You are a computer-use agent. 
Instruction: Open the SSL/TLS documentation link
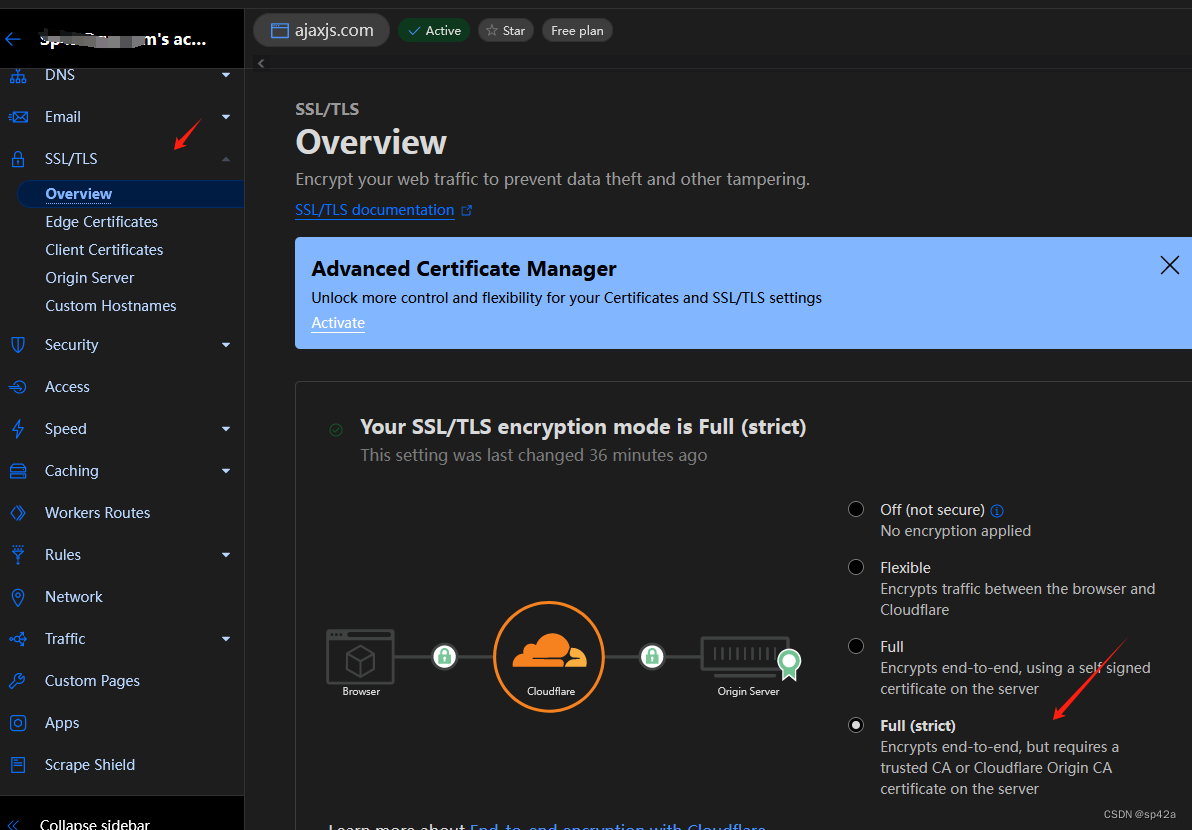coord(375,210)
